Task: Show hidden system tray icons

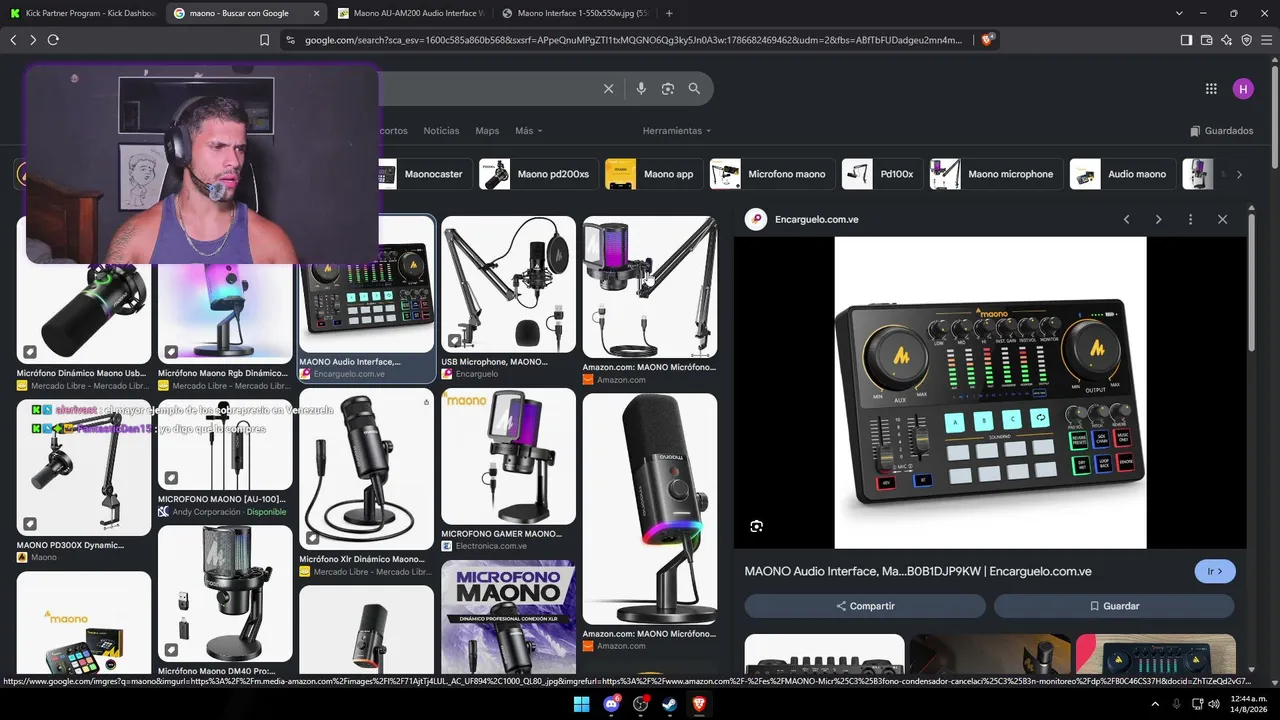Action: coord(1156,704)
